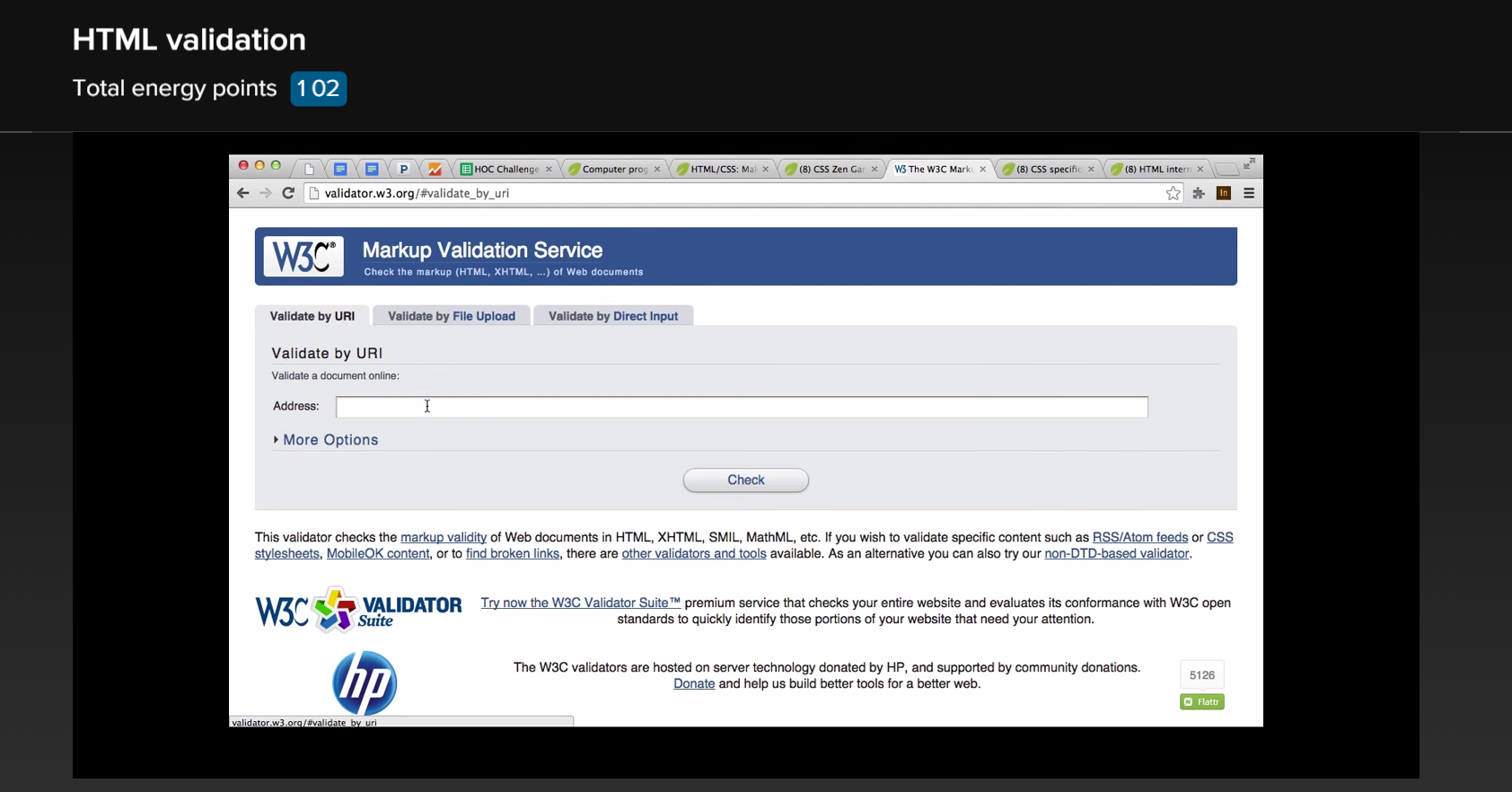1512x792 pixels.
Task: Click the orange 'In' extension icon
Action: (x=1223, y=193)
